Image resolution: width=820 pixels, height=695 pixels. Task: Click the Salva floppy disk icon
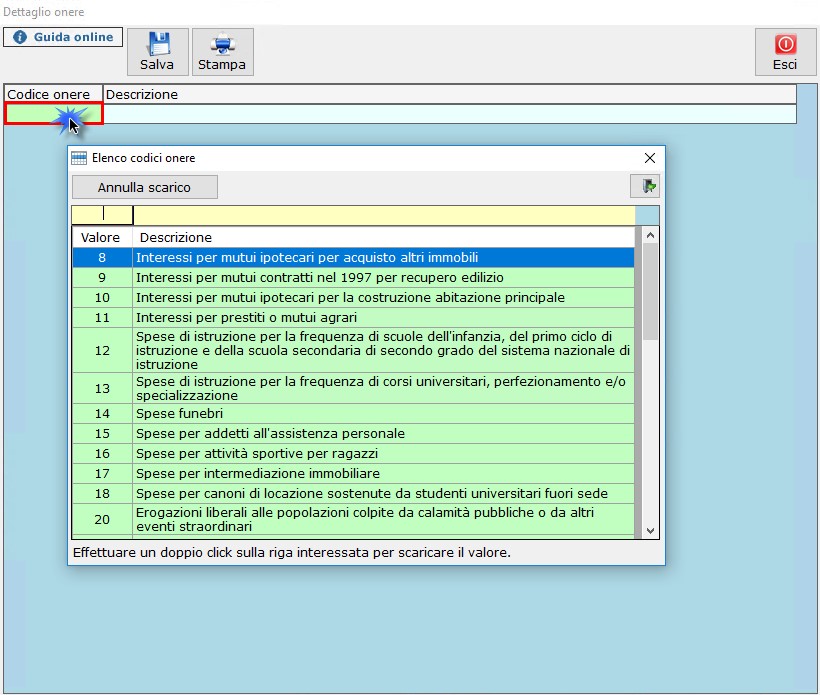pyautogui.click(x=157, y=45)
